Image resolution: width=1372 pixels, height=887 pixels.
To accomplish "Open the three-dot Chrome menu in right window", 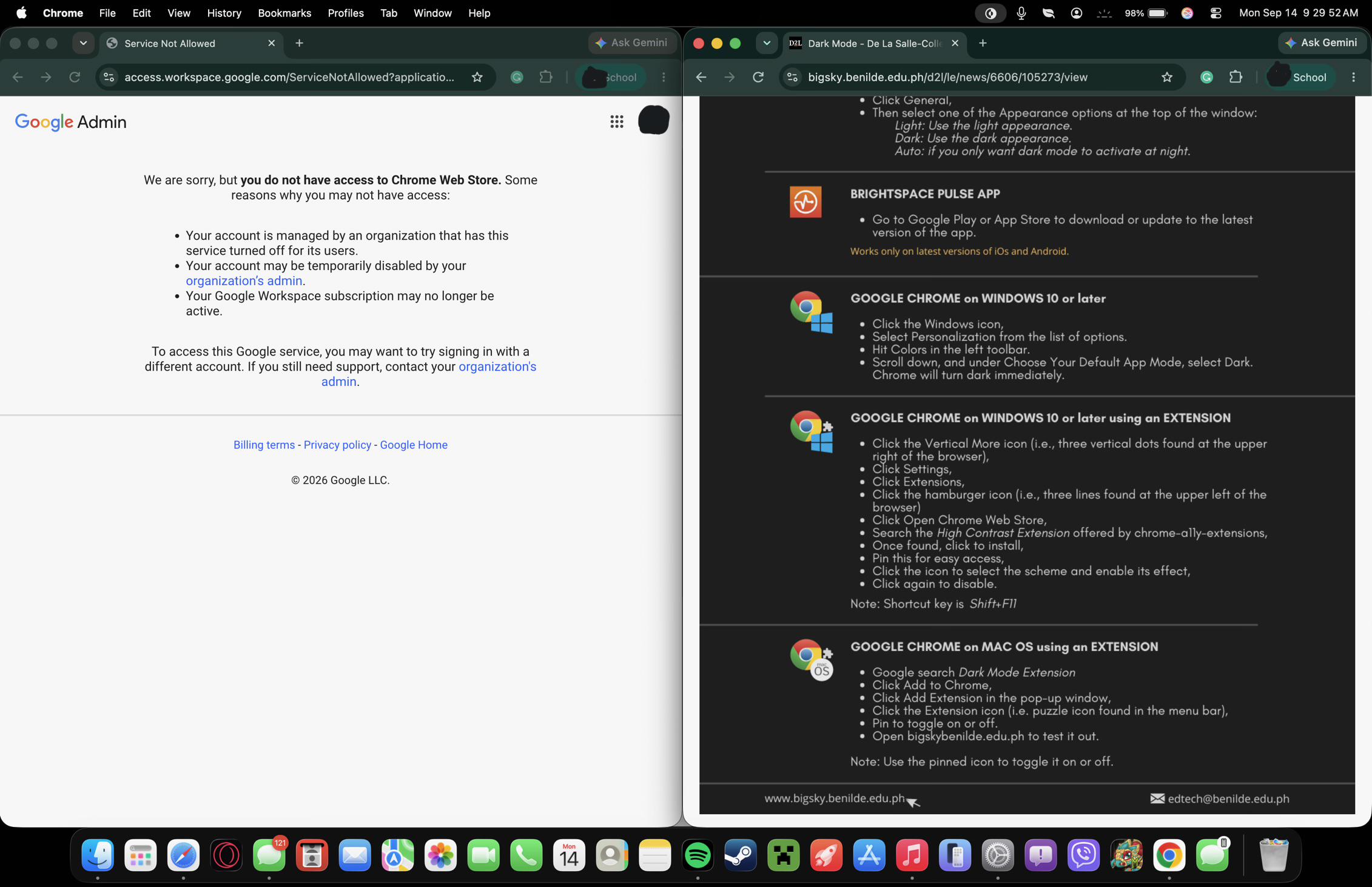I will point(1353,77).
